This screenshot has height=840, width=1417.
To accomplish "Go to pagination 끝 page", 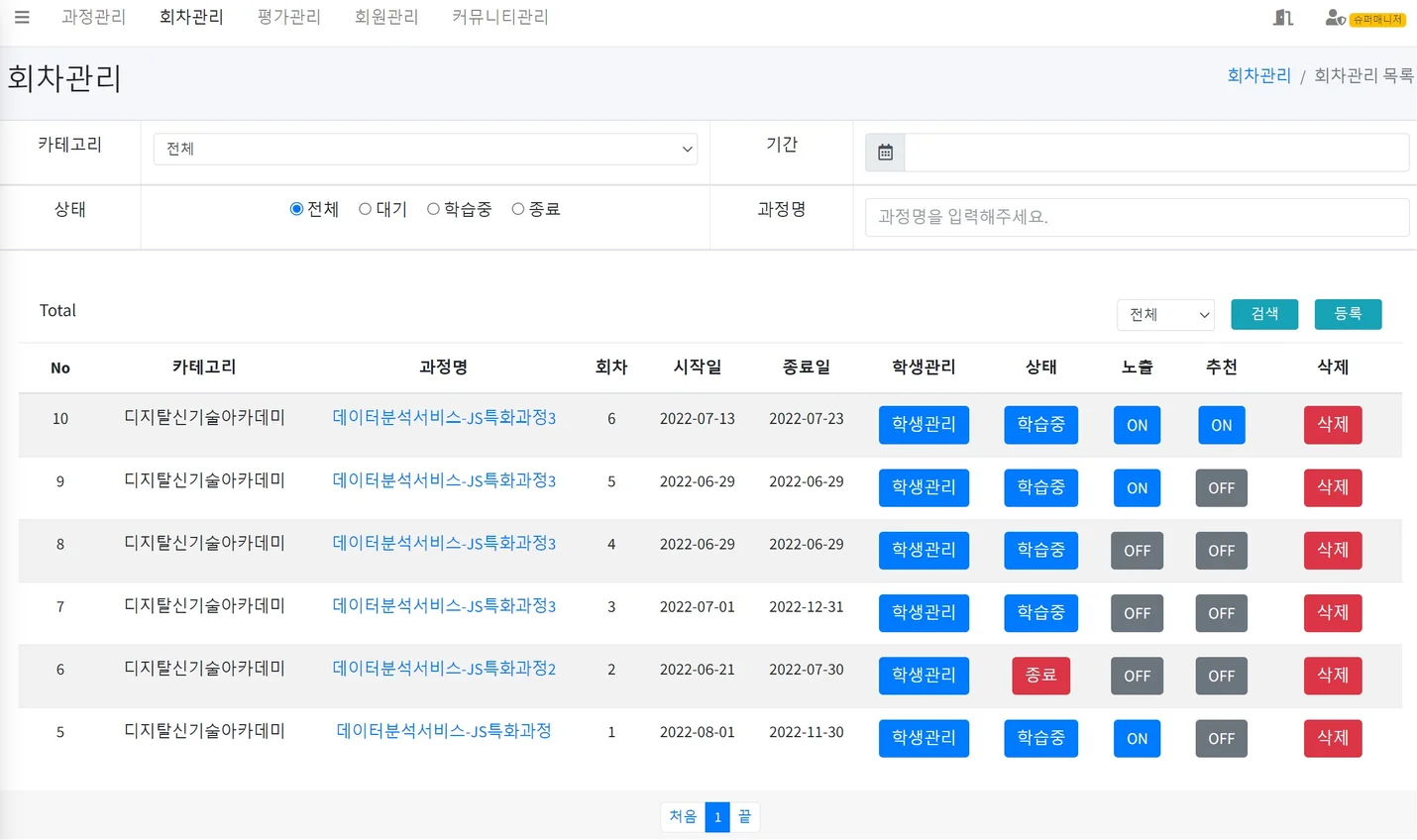I will coord(744,816).
